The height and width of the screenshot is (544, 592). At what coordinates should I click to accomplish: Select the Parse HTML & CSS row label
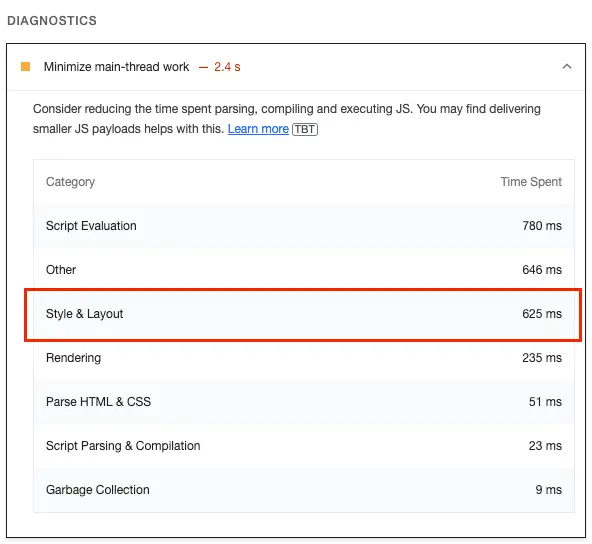click(98, 402)
